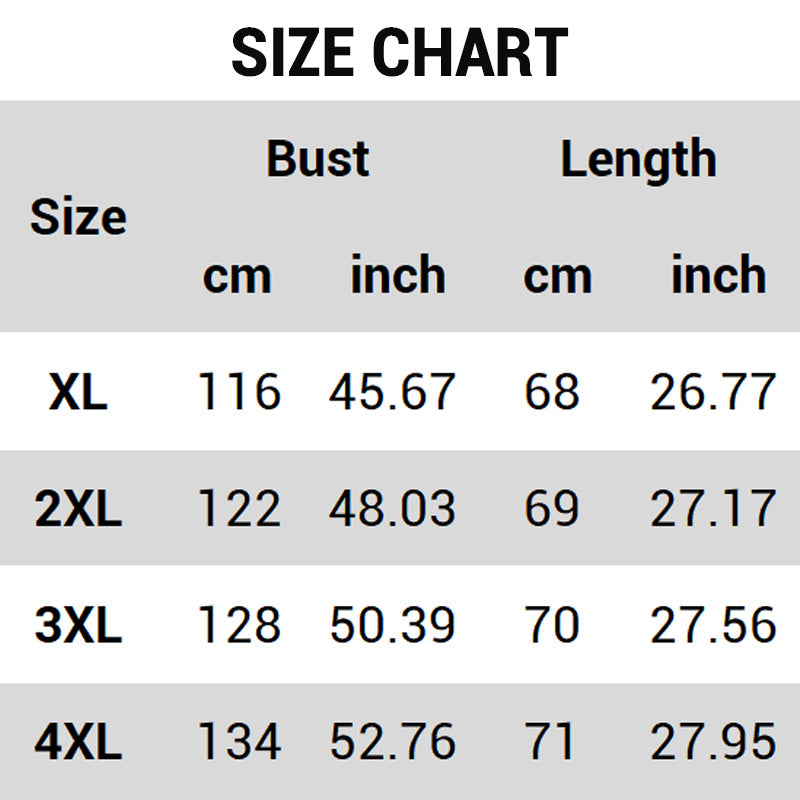Click 2XL bust value 48.03 inch

(392, 509)
